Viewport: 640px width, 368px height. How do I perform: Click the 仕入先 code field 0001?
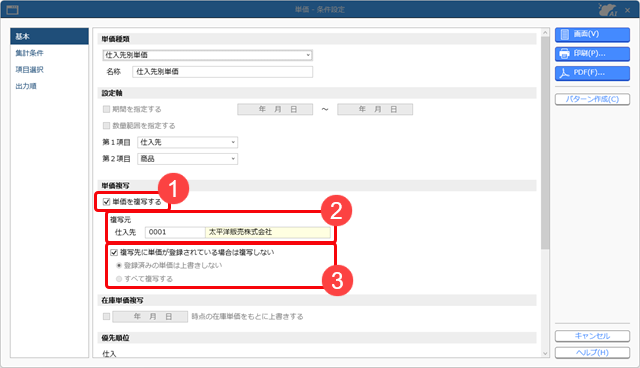click(175, 232)
